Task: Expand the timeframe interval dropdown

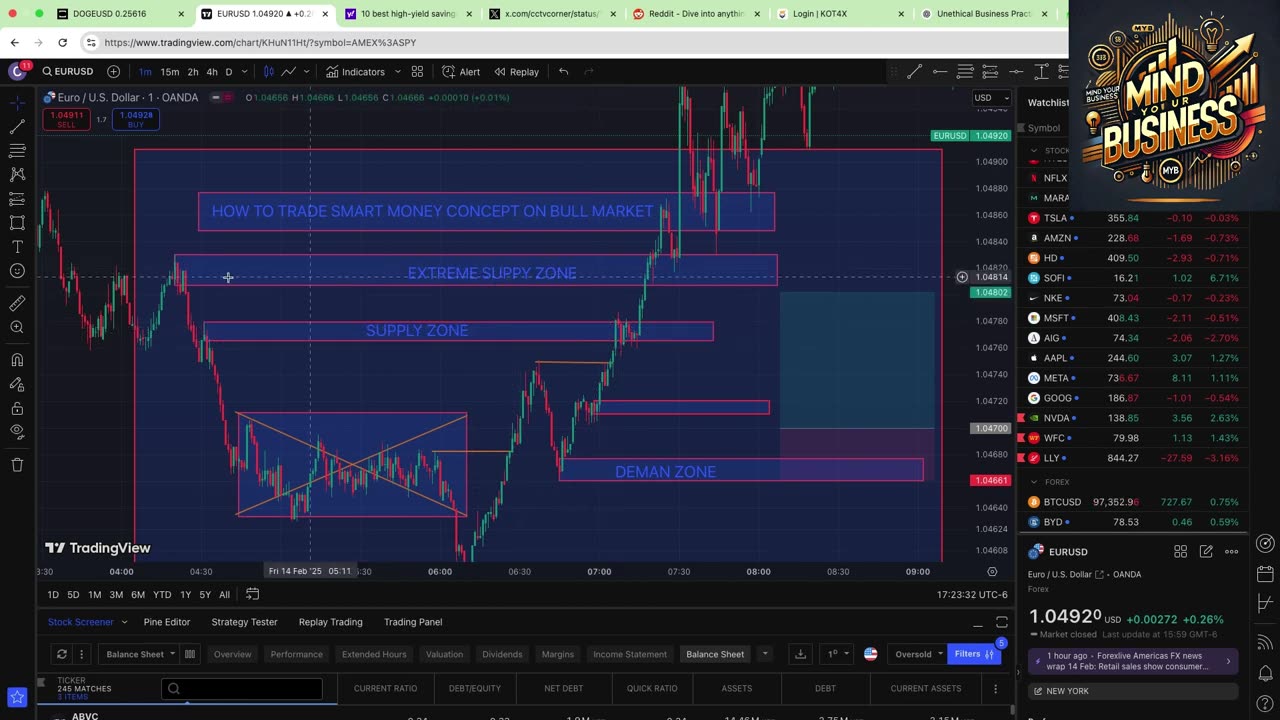Action: click(245, 72)
